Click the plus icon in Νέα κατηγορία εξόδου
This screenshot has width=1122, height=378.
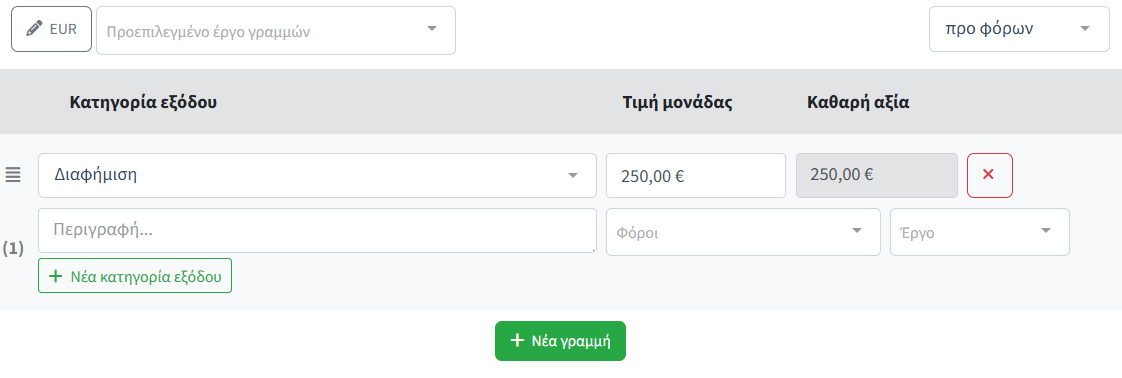[56, 276]
